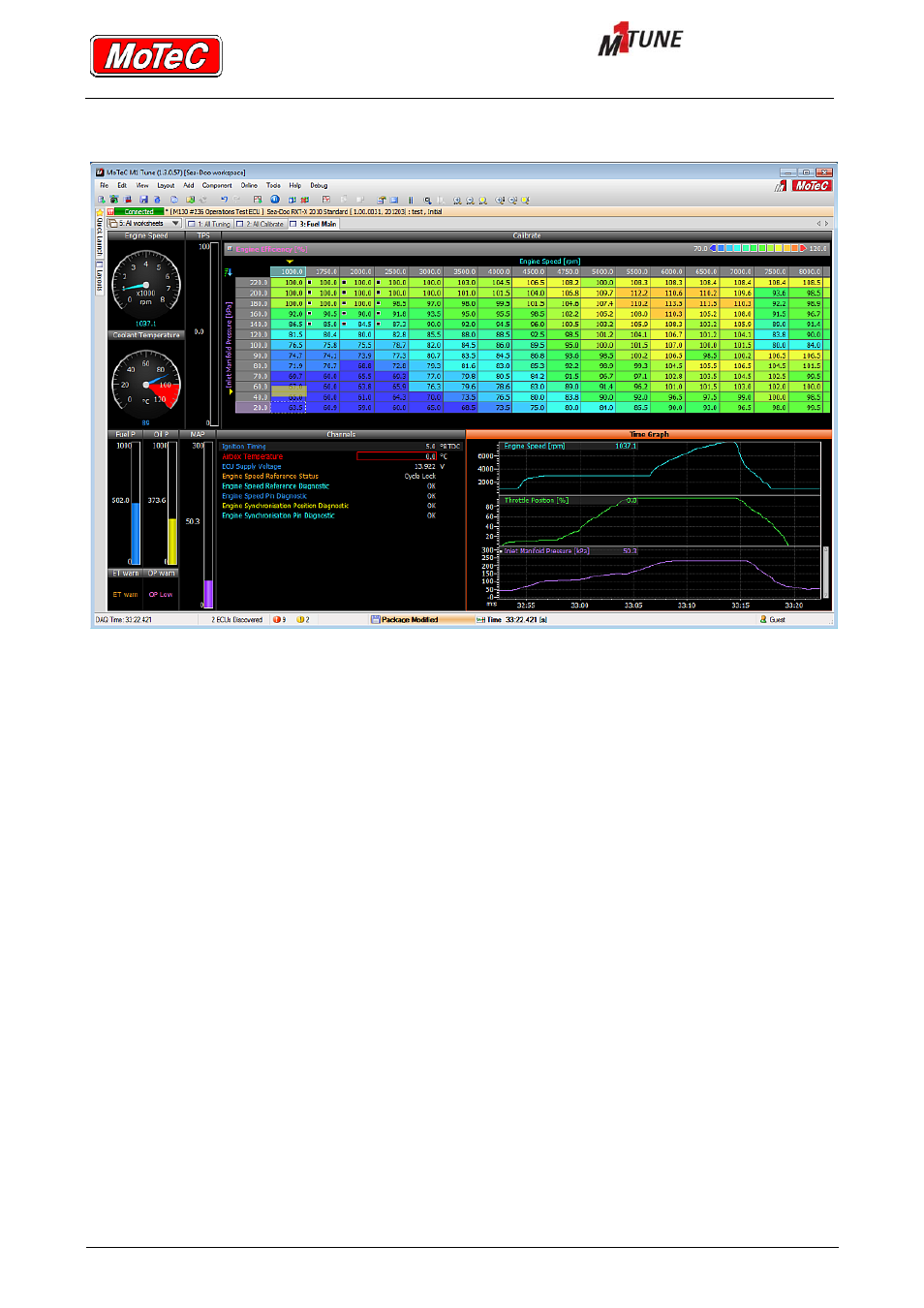Image resolution: width=924 pixels, height=1308 pixels.
Task: Select the Inlet Manifold Pressure [kPa] graph label
Action: point(546,551)
